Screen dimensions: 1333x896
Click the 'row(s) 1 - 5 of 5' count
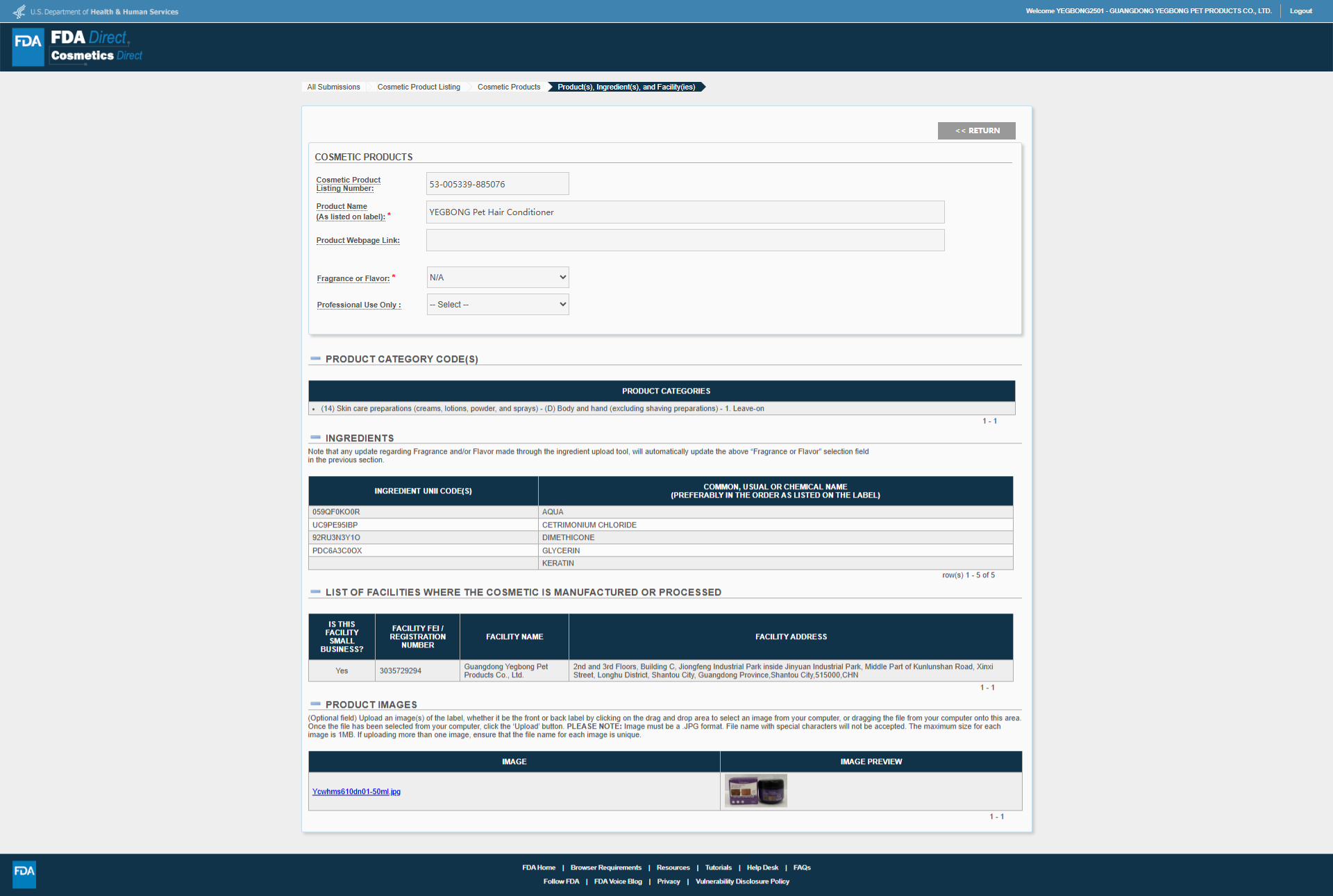tap(969, 575)
